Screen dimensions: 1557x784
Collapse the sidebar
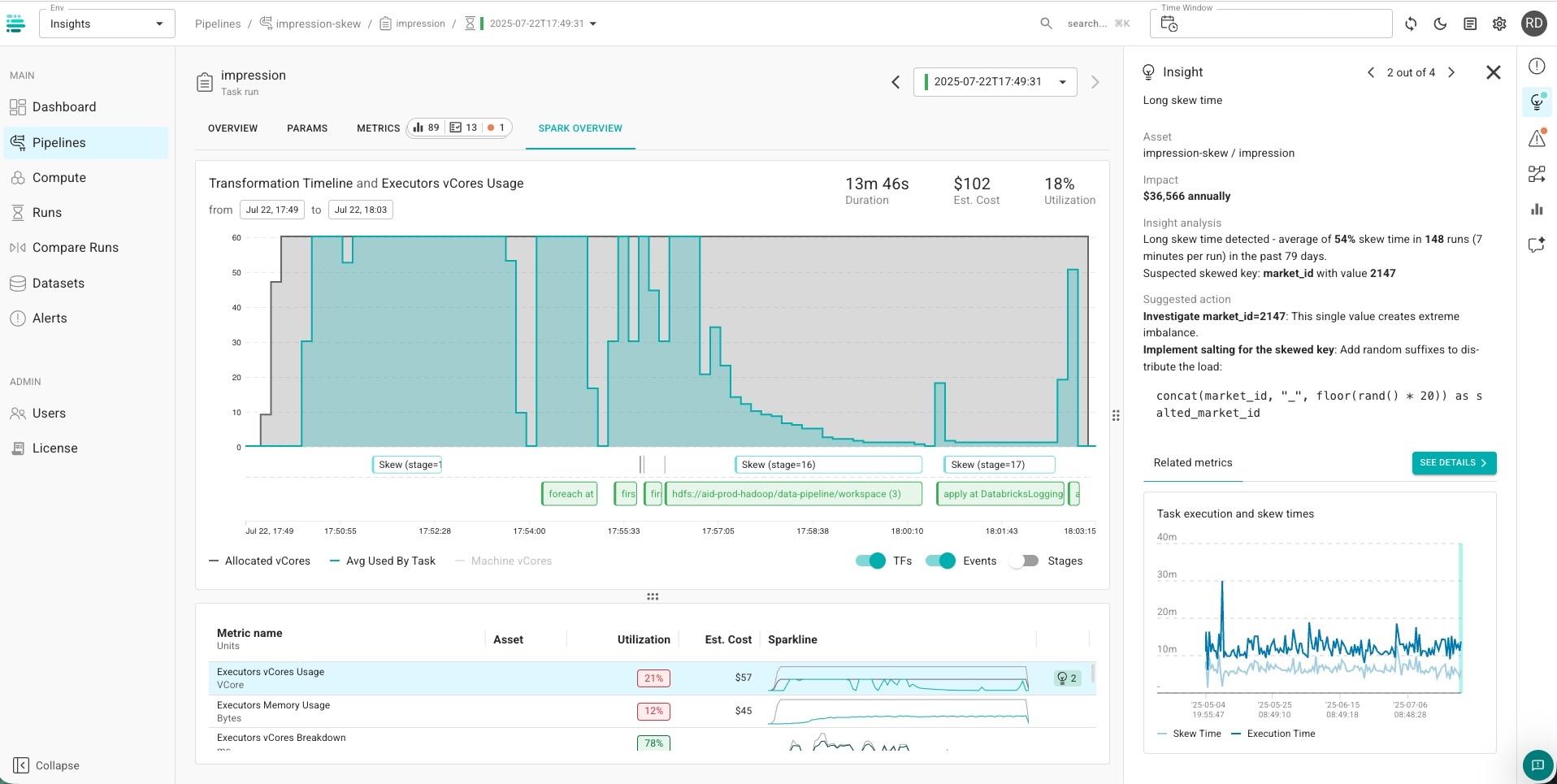click(x=47, y=765)
